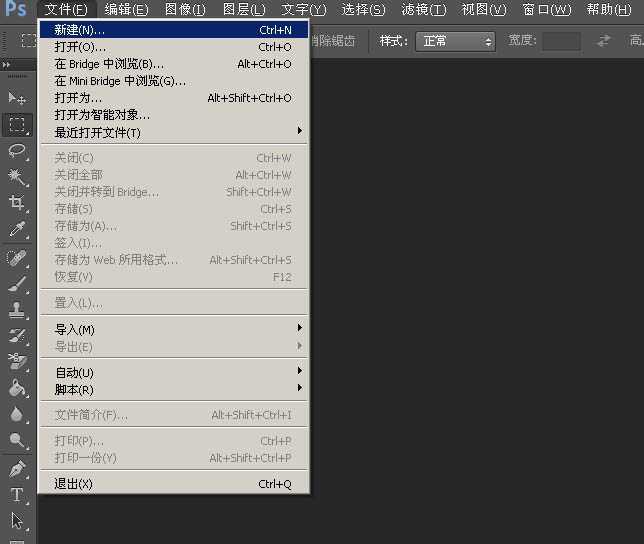Click the swap width and height icon

[604, 41]
